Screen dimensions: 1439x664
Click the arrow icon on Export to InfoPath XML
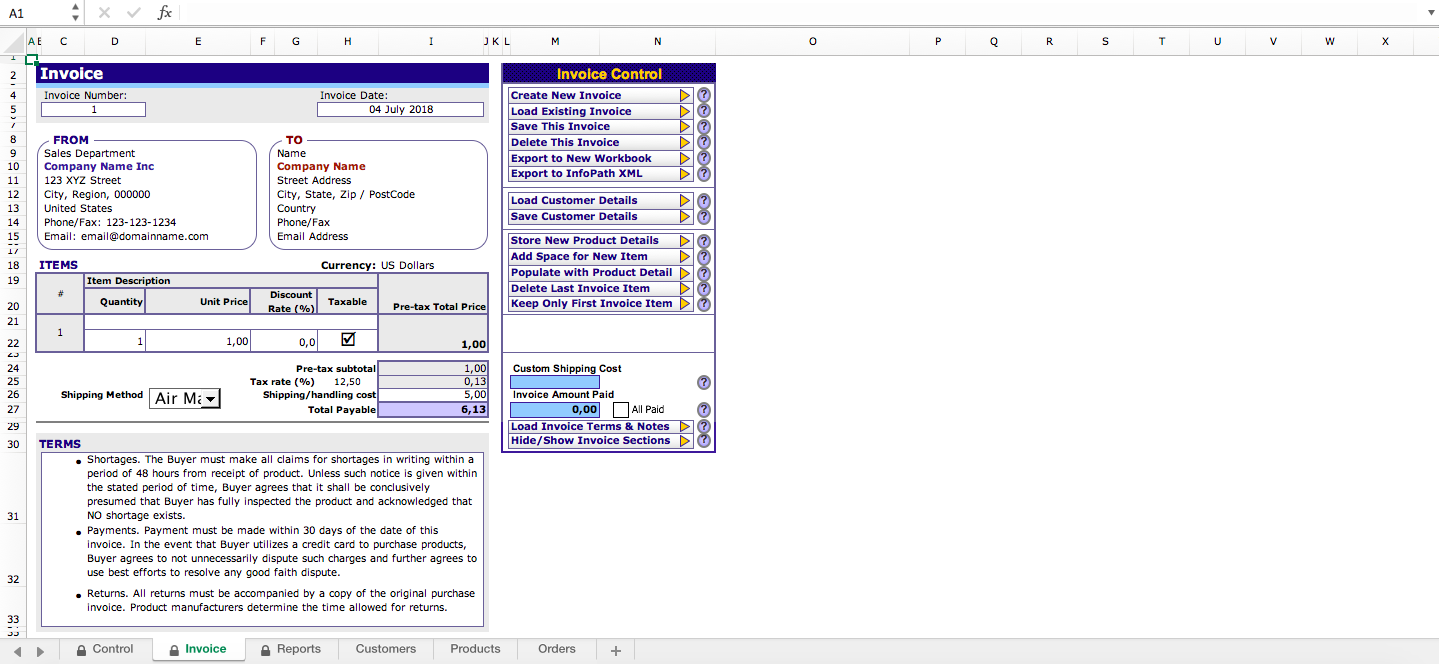coord(685,173)
